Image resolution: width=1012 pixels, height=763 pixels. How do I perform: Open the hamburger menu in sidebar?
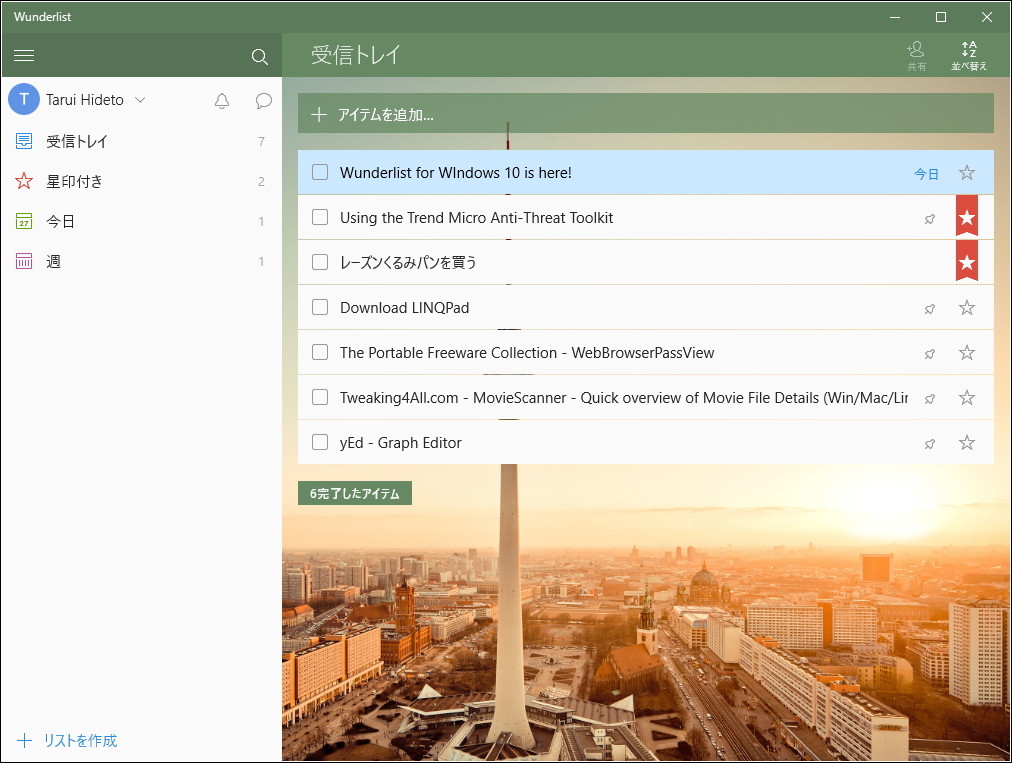24,56
